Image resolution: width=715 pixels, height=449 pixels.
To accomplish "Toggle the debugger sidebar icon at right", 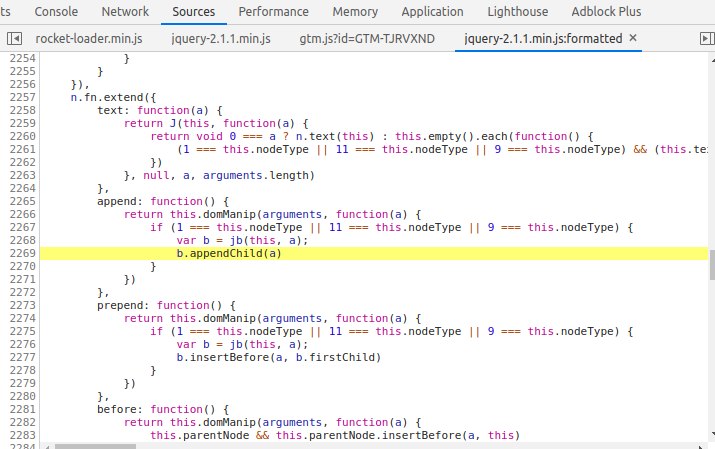I will tap(707, 39).
